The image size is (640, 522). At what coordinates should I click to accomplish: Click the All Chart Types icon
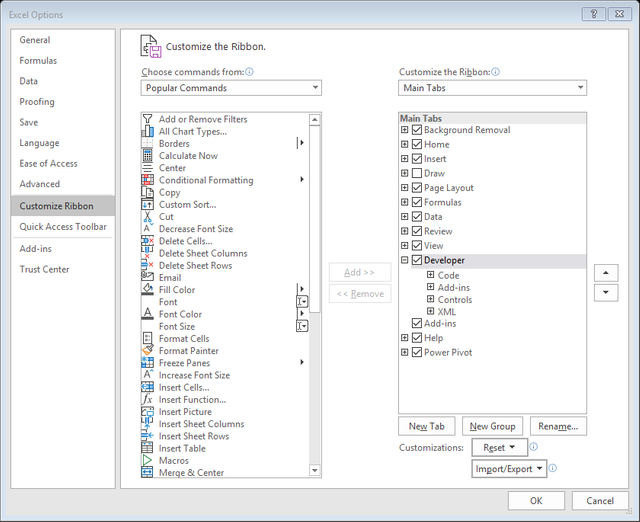pos(147,131)
